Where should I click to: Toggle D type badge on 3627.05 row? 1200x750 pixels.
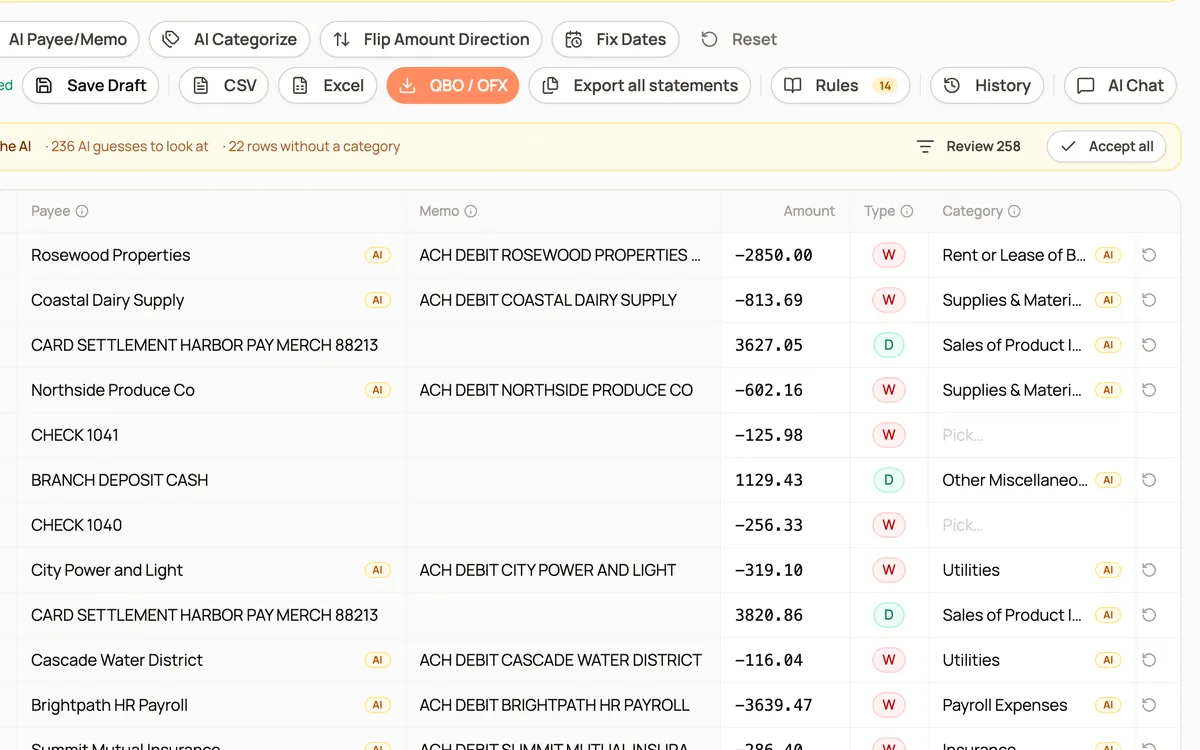[888, 345]
